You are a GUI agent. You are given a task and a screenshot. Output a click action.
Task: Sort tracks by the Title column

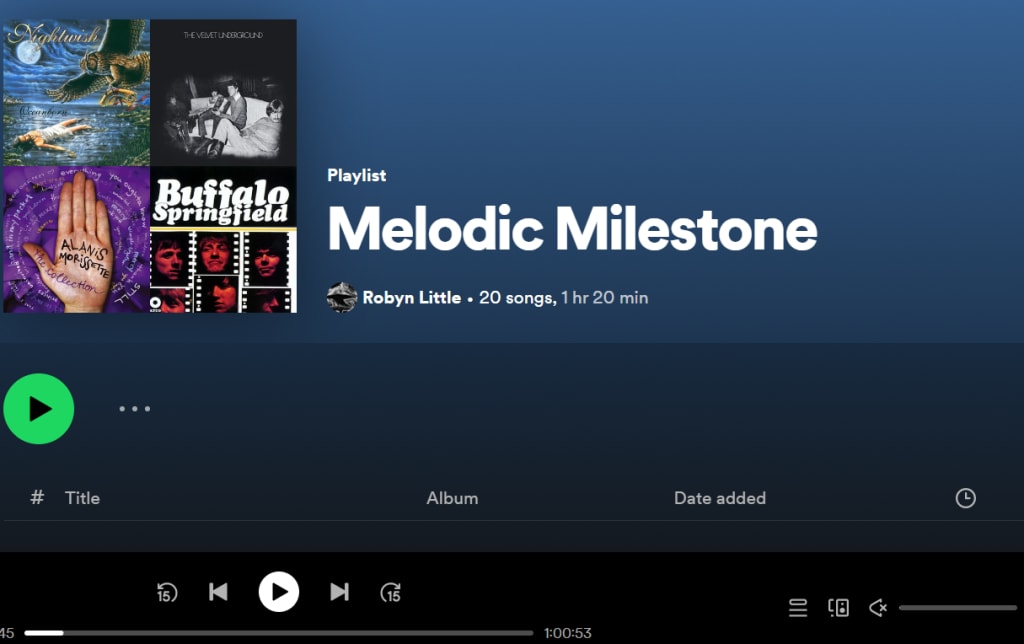pos(82,498)
